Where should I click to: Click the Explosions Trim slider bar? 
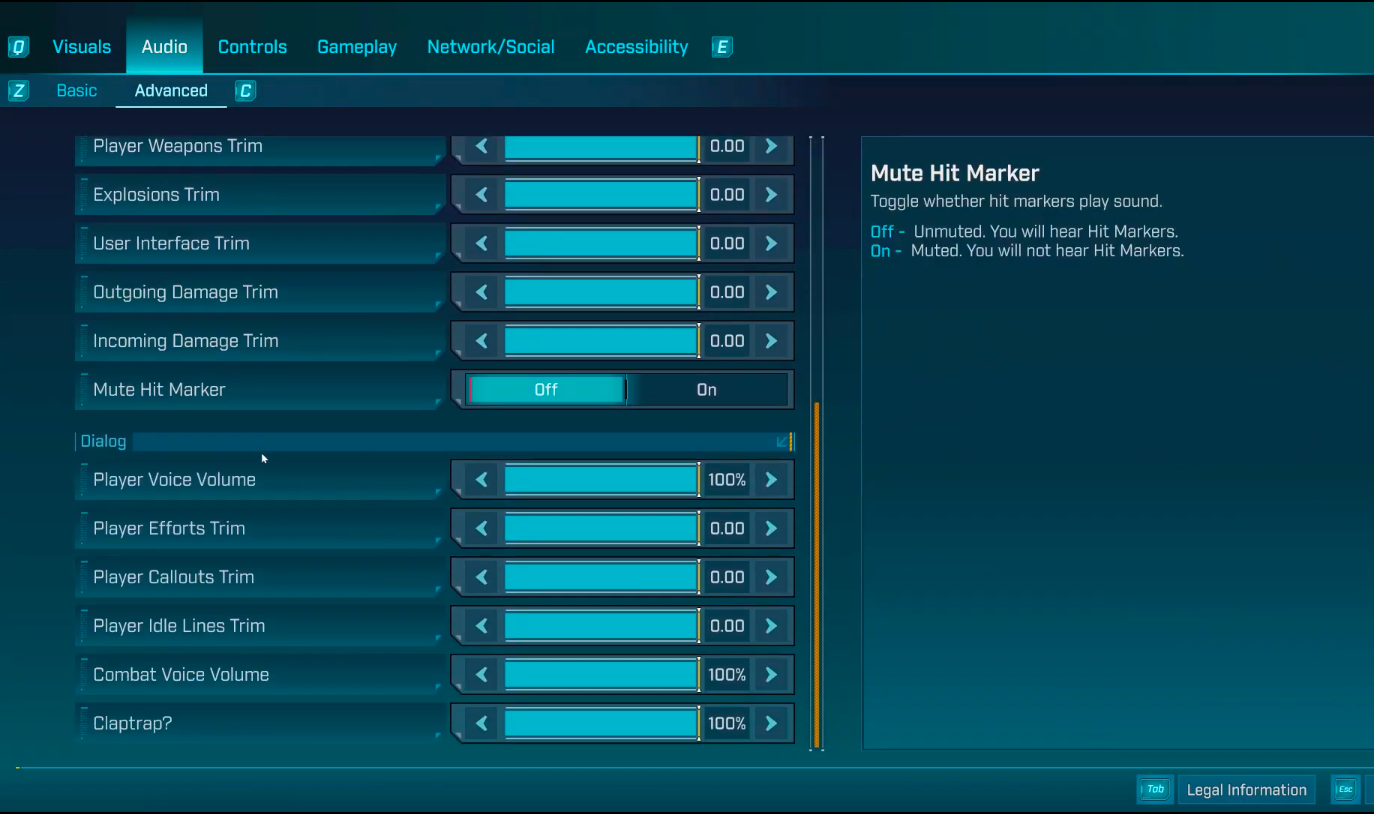(x=601, y=195)
